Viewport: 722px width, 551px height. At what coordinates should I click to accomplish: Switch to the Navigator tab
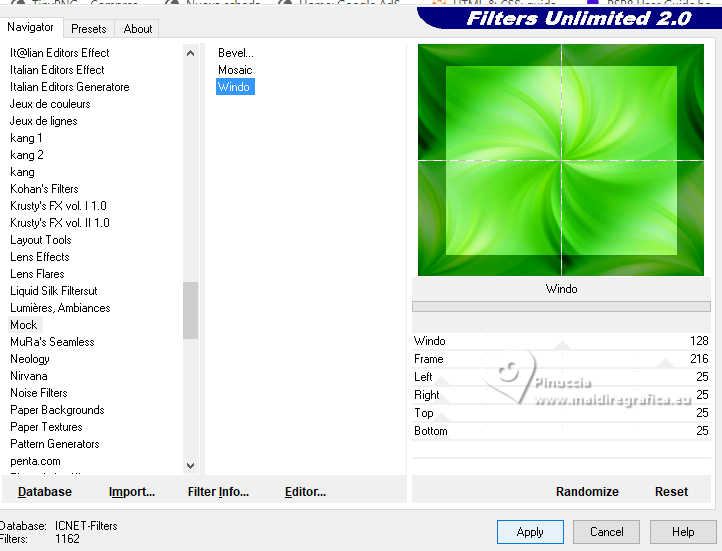pos(30,27)
